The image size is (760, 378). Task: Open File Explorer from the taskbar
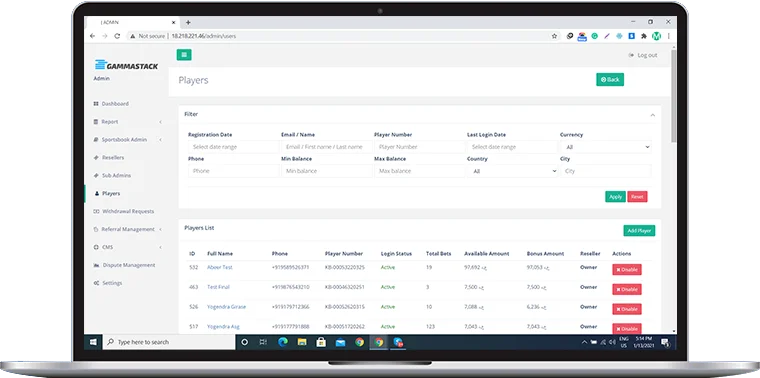(x=301, y=342)
